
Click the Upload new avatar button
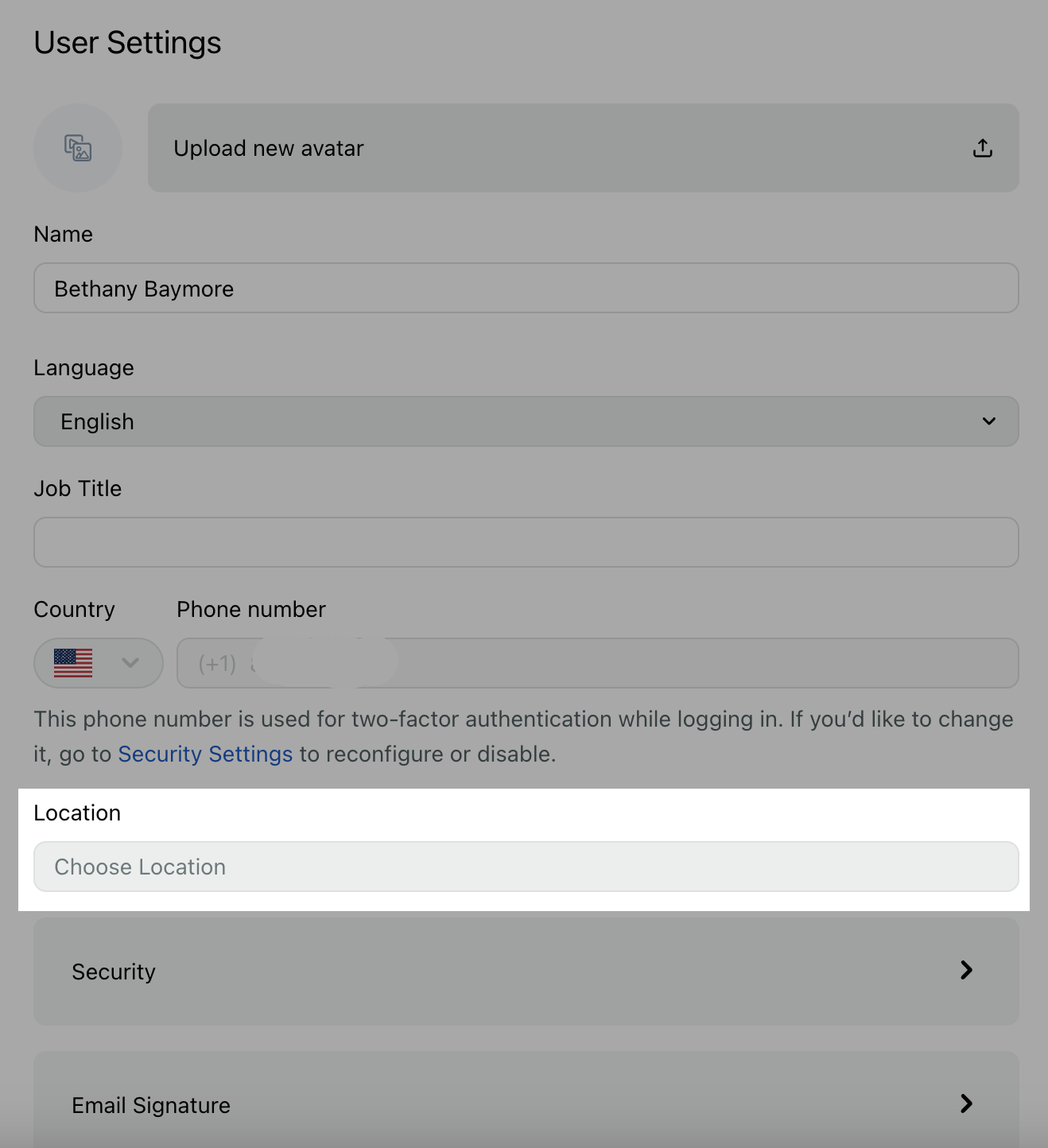(x=583, y=148)
